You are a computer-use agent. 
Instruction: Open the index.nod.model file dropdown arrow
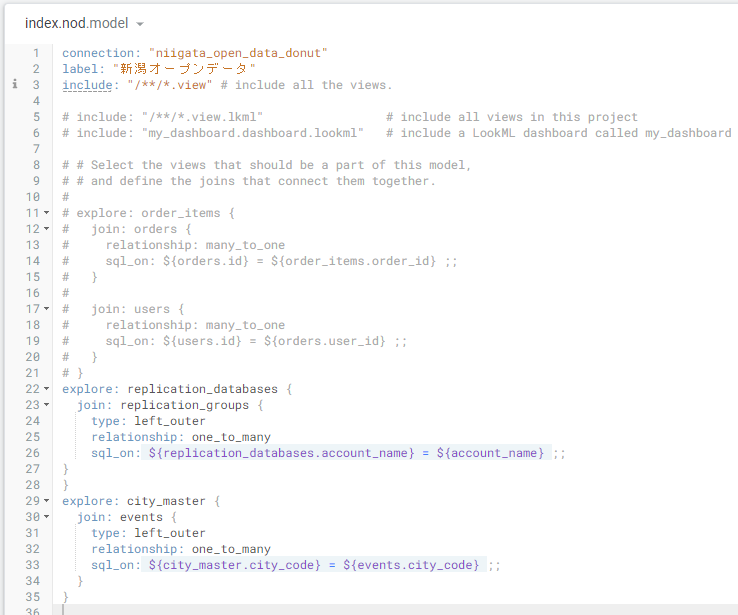(x=140, y=24)
